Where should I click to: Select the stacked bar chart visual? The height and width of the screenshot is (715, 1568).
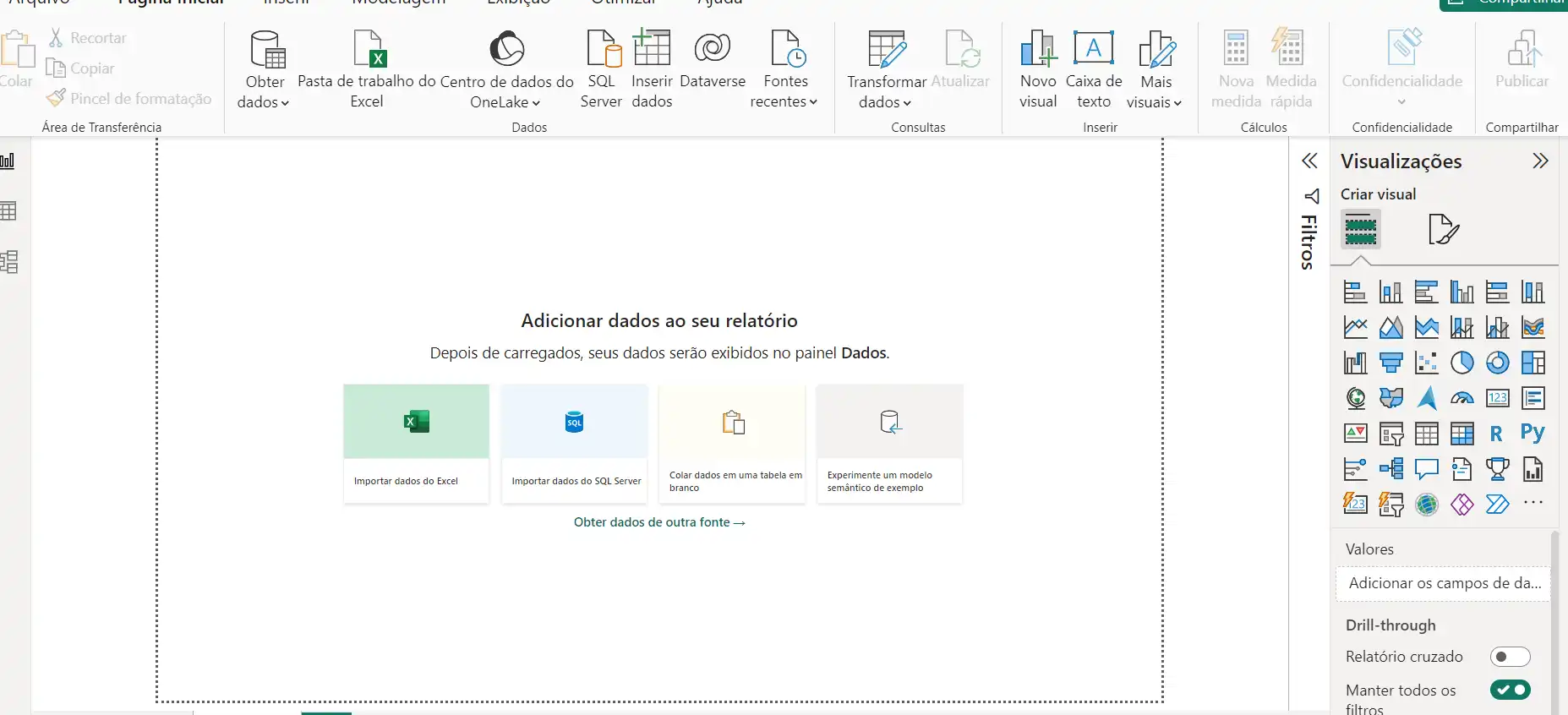(1355, 292)
